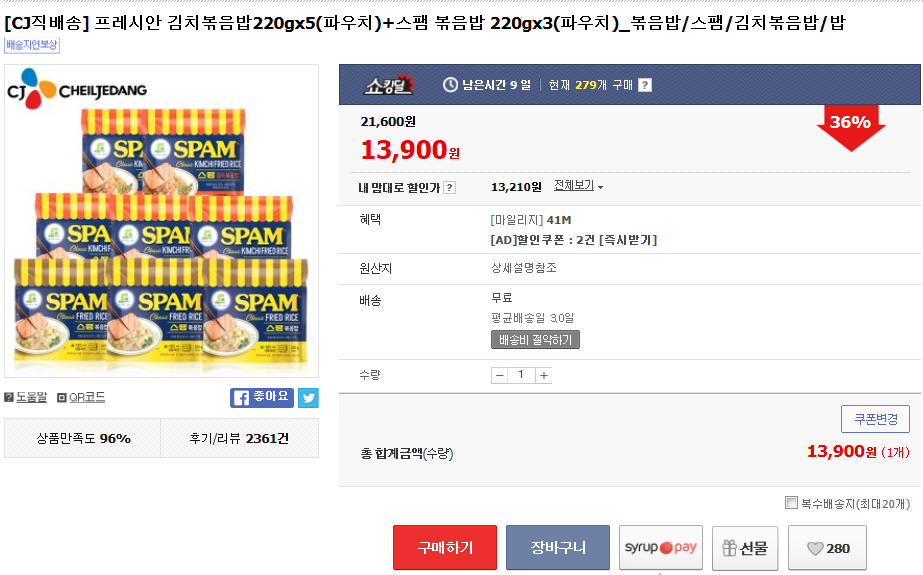This screenshot has width=923, height=575.
Task: Increase quantity with plus button
Action: point(543,375)
